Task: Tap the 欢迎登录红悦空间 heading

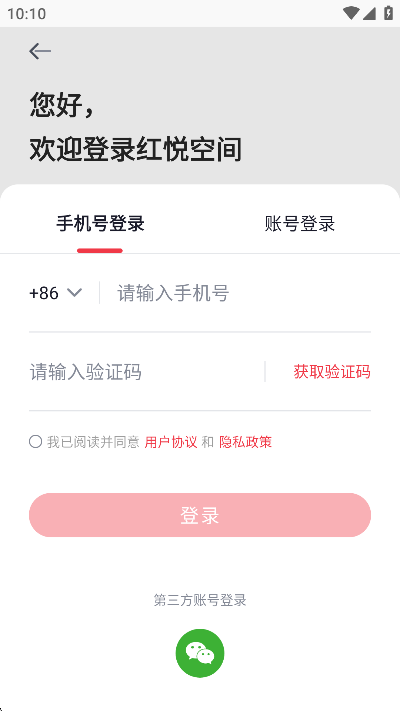Action: point(136,149)
